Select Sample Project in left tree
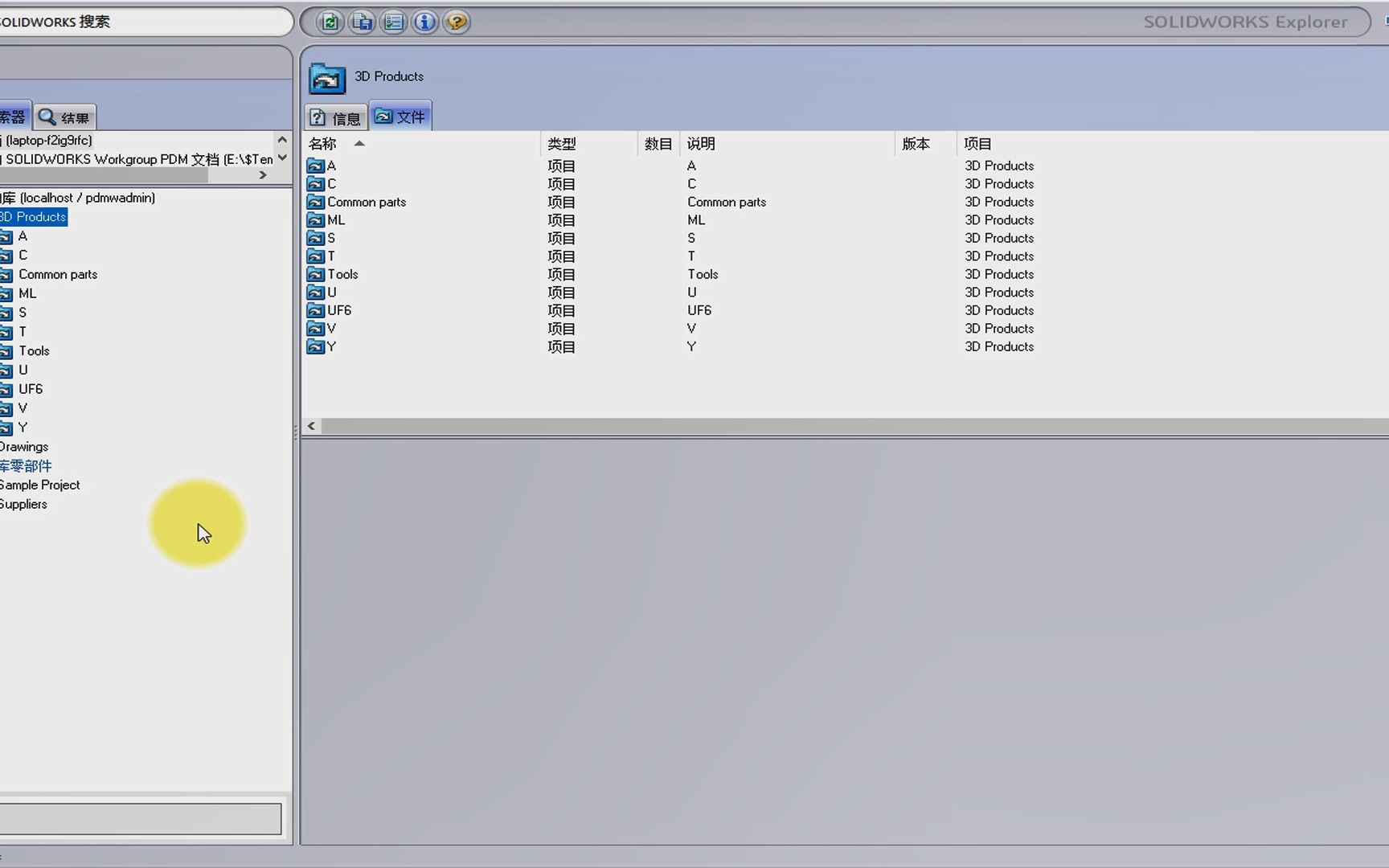 click(x=40, y=485)
